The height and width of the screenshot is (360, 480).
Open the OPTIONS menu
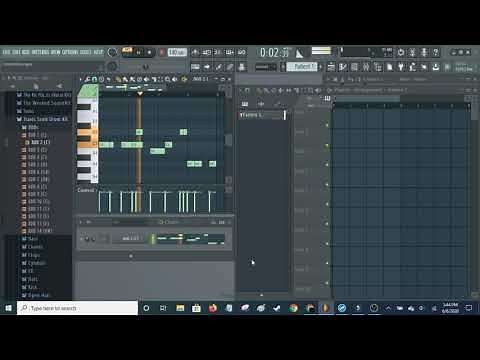click(x=70, y=52)
